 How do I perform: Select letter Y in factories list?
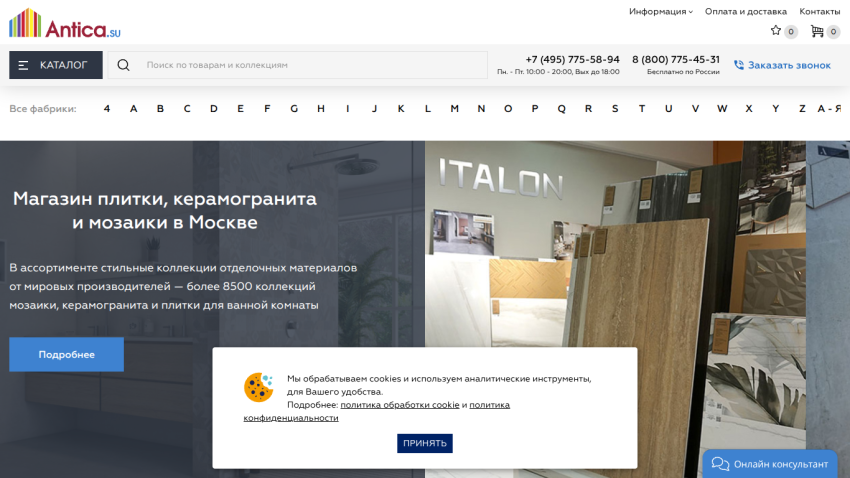point(776,109)
